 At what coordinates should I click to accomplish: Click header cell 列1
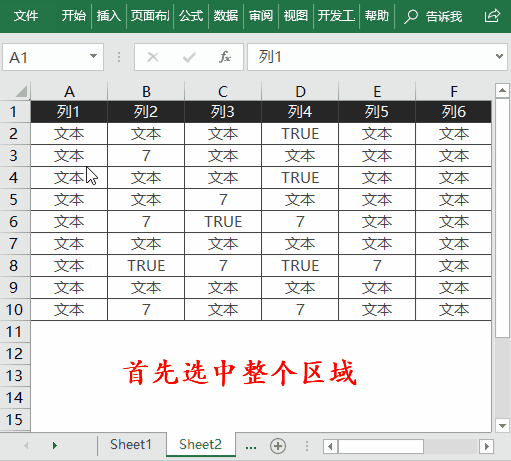69,112
